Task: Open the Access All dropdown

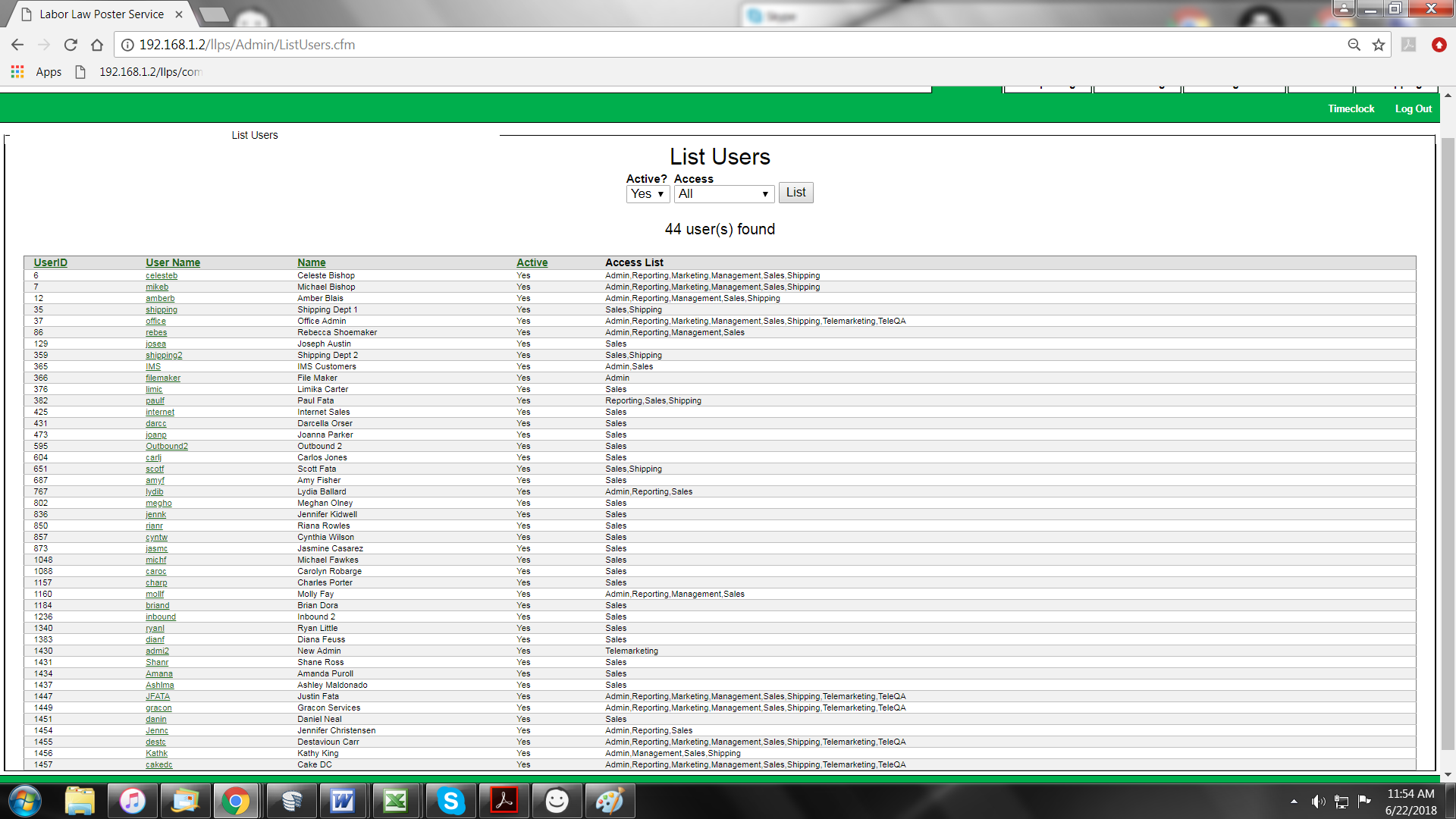Action: point(723,194)
